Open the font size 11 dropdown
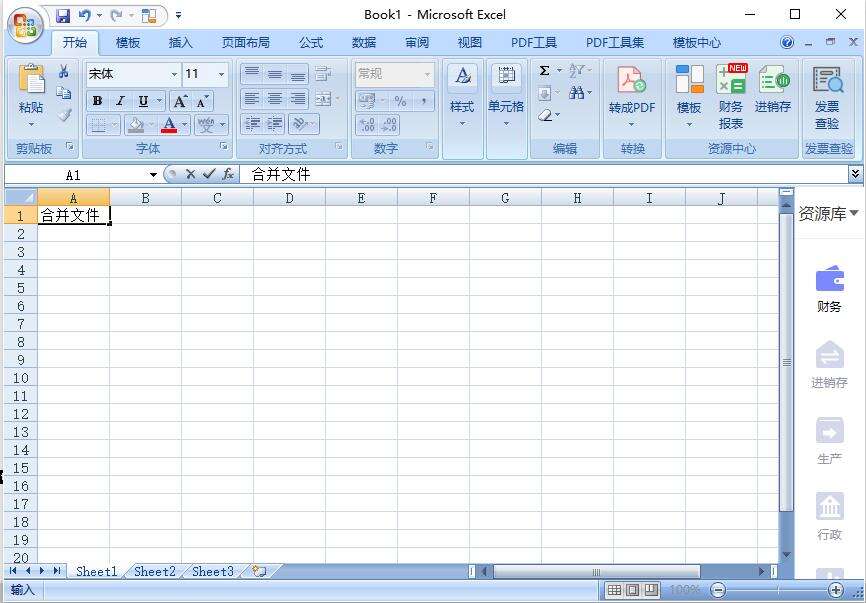Image resolution: width=866 pixels, height=603 pixels. 221,74
